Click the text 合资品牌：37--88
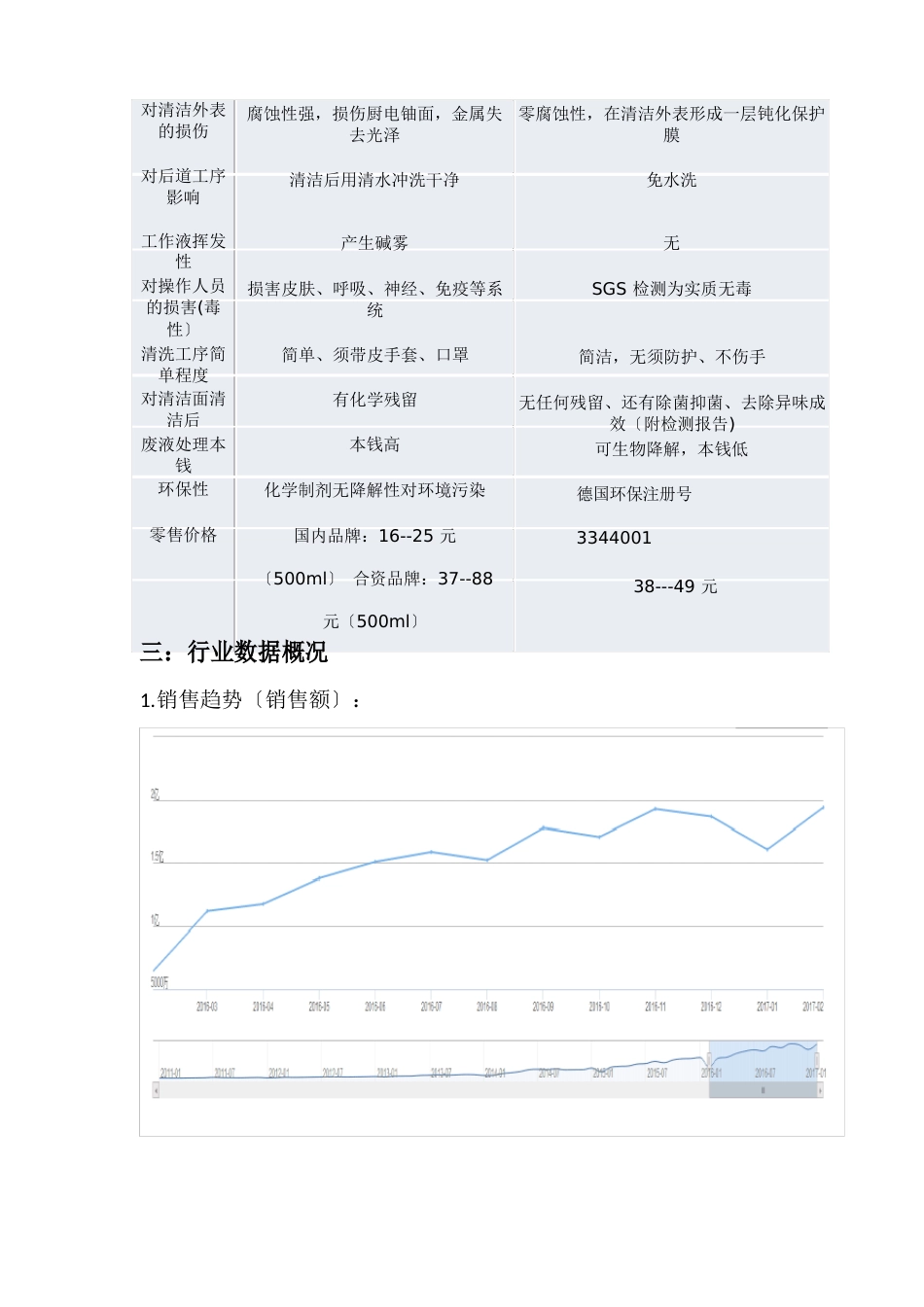This screenshot has height=1307, width=924. [x=423, y=579]
